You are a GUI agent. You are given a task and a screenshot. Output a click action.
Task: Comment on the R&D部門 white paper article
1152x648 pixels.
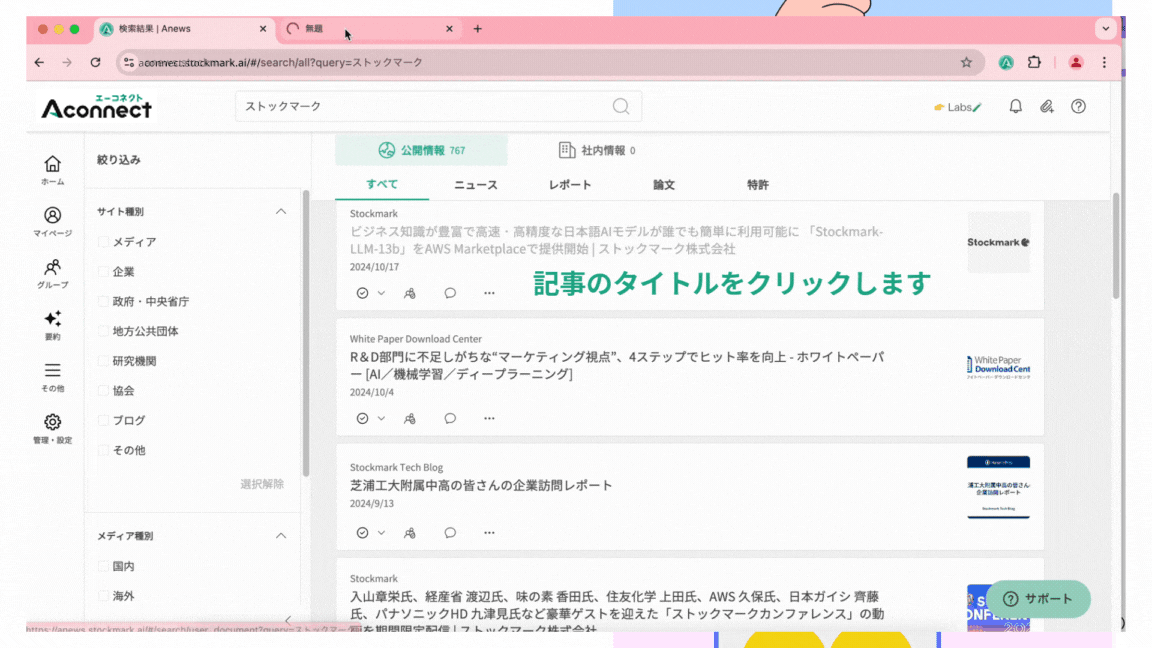(450, 418)
